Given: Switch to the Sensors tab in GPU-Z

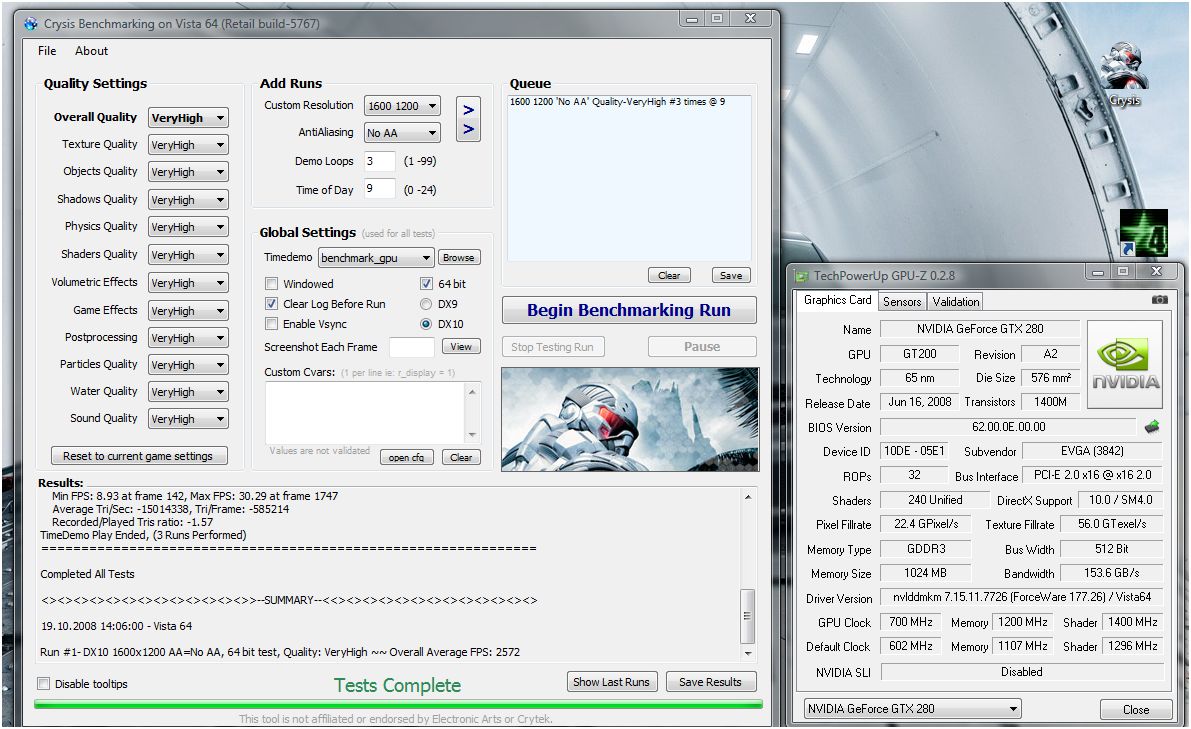Looking at the screenshot, I should (902, 301).
